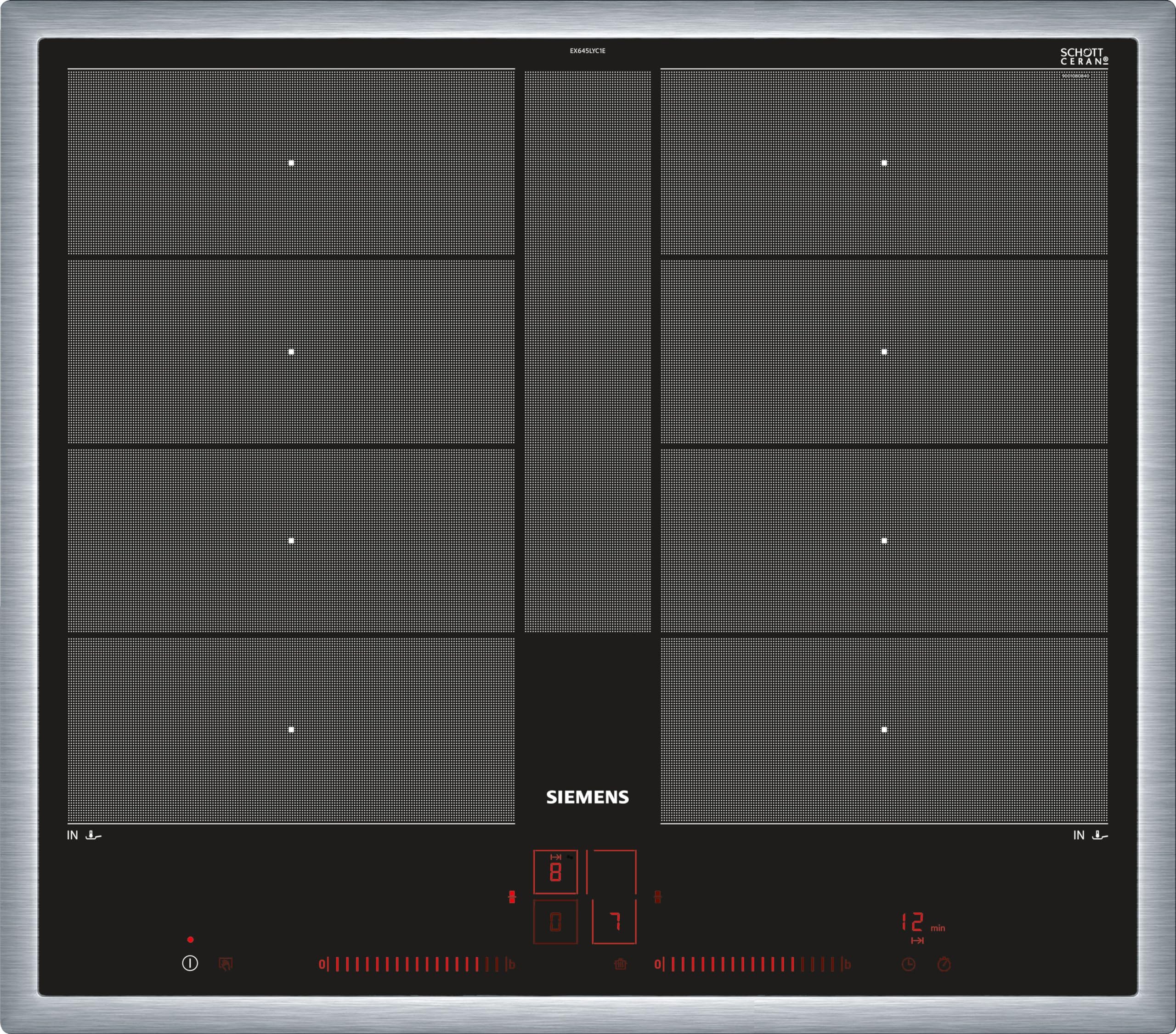Viewport: 1176px width, 1034px height.
Task: Tap the bottom-left cookware sensor icon
Action: 93,835
